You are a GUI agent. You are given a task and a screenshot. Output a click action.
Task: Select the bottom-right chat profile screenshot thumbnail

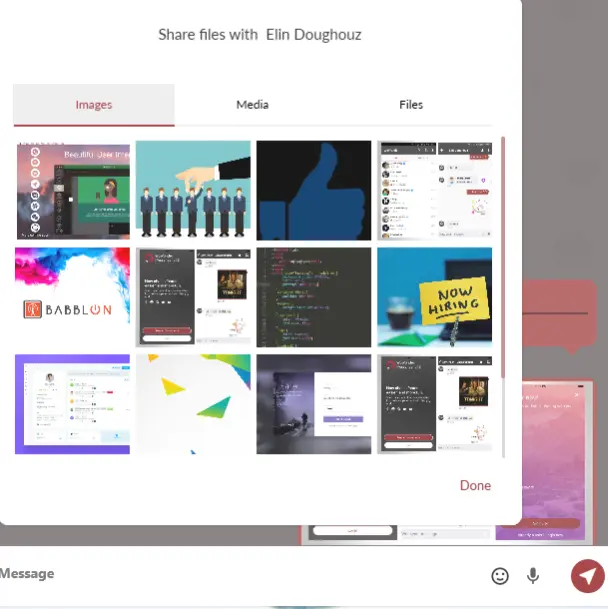click(x=434, y=404)
